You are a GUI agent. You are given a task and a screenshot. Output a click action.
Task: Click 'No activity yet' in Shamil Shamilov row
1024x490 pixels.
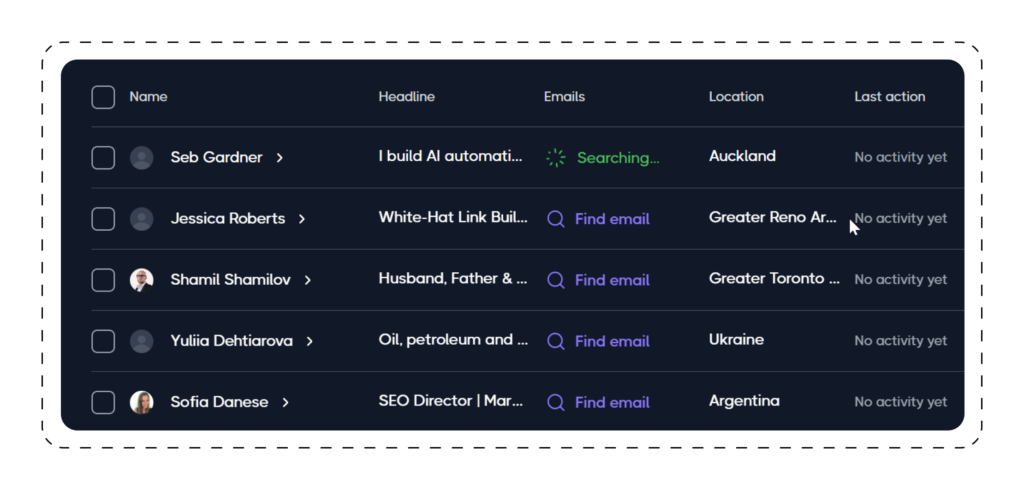point(901,280)
